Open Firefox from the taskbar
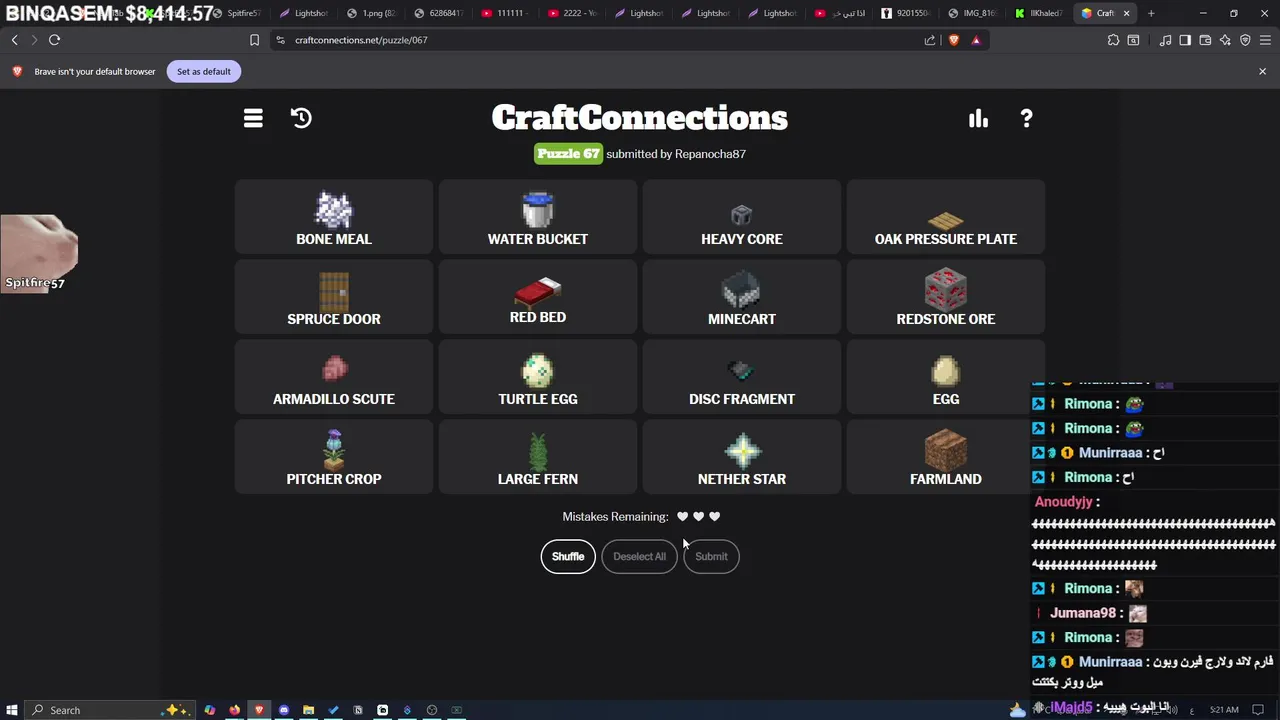Viewport: 1280px width, 720px height. pos(234,710)
